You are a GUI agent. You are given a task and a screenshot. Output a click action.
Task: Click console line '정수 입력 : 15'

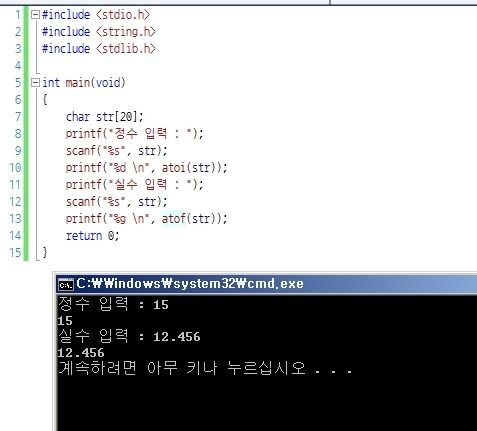point(113,304)
